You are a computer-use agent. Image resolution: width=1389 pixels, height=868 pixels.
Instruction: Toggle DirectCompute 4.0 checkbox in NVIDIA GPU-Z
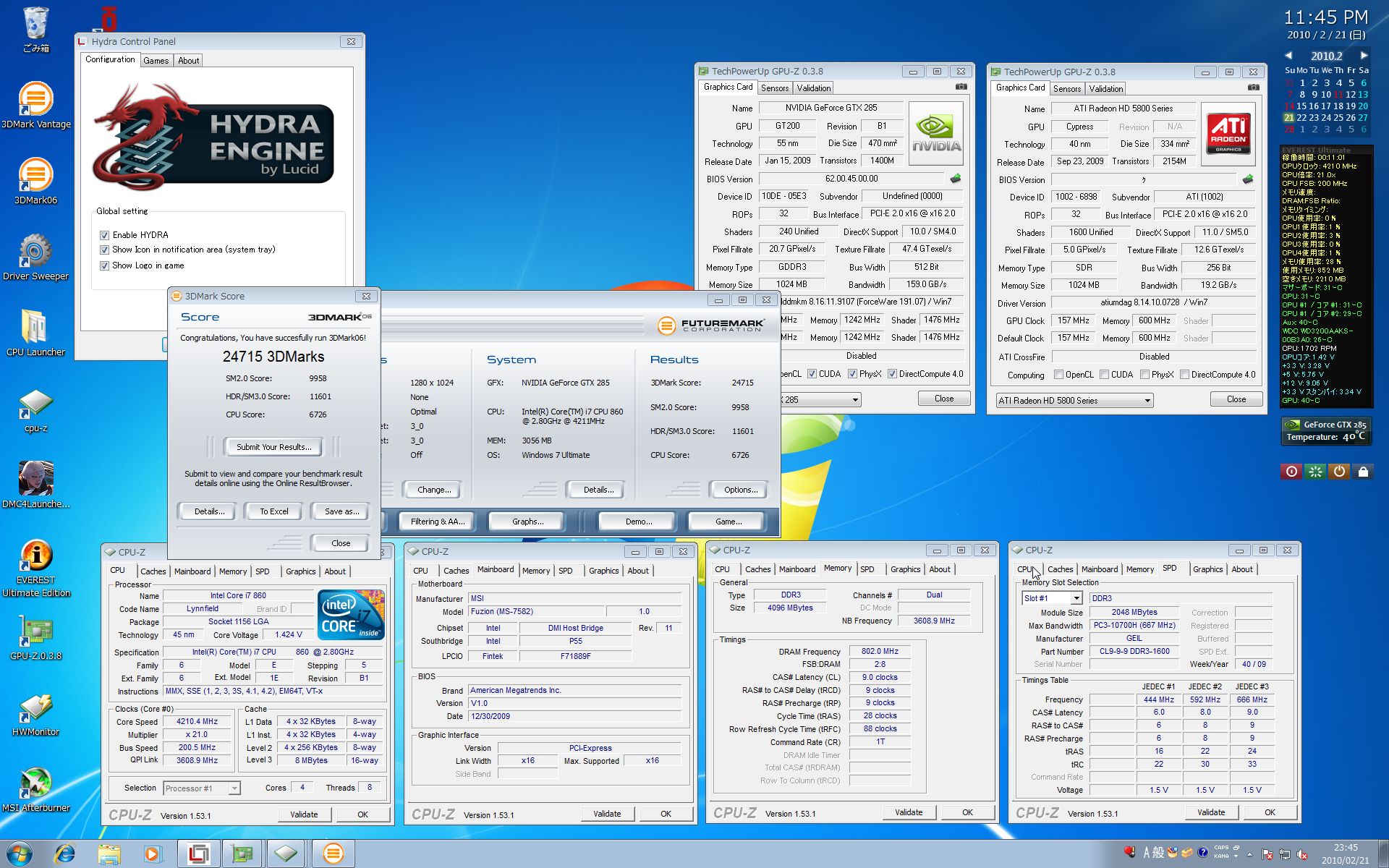(x=892, y=374)
